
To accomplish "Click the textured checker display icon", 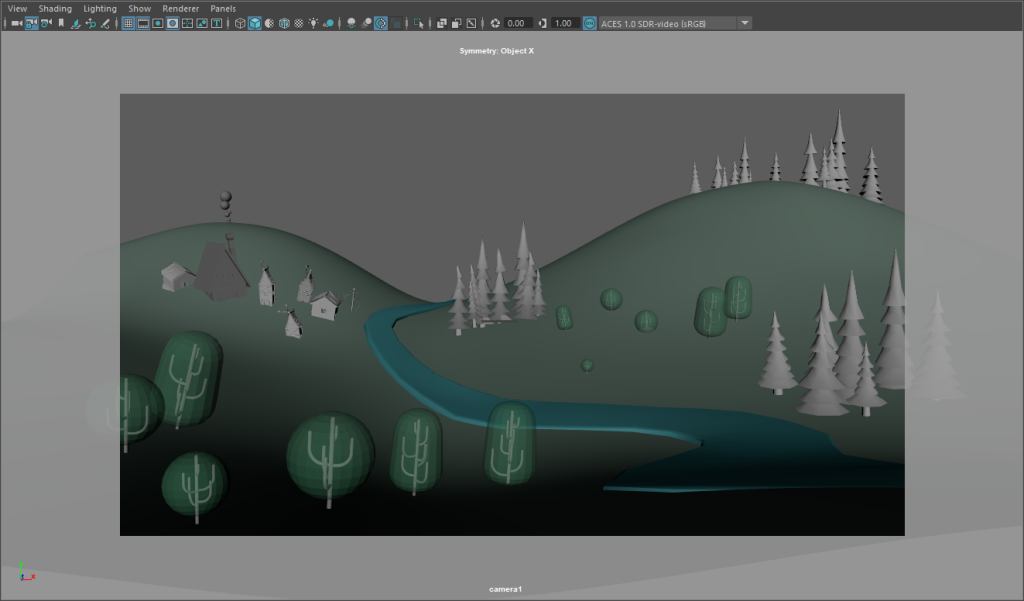I will point(298,24).
